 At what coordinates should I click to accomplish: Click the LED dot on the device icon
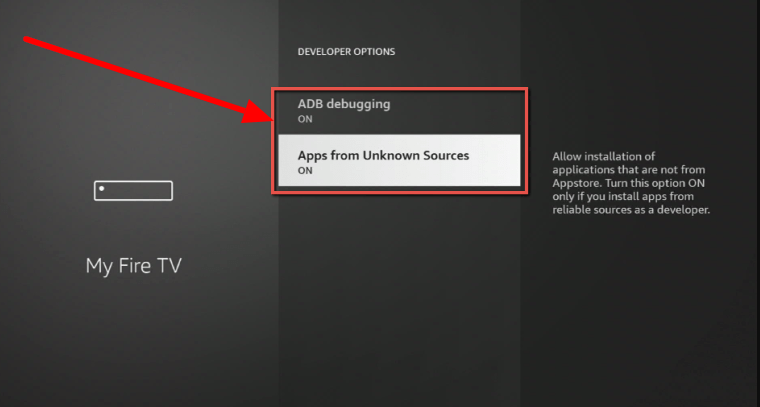(102, 187)
